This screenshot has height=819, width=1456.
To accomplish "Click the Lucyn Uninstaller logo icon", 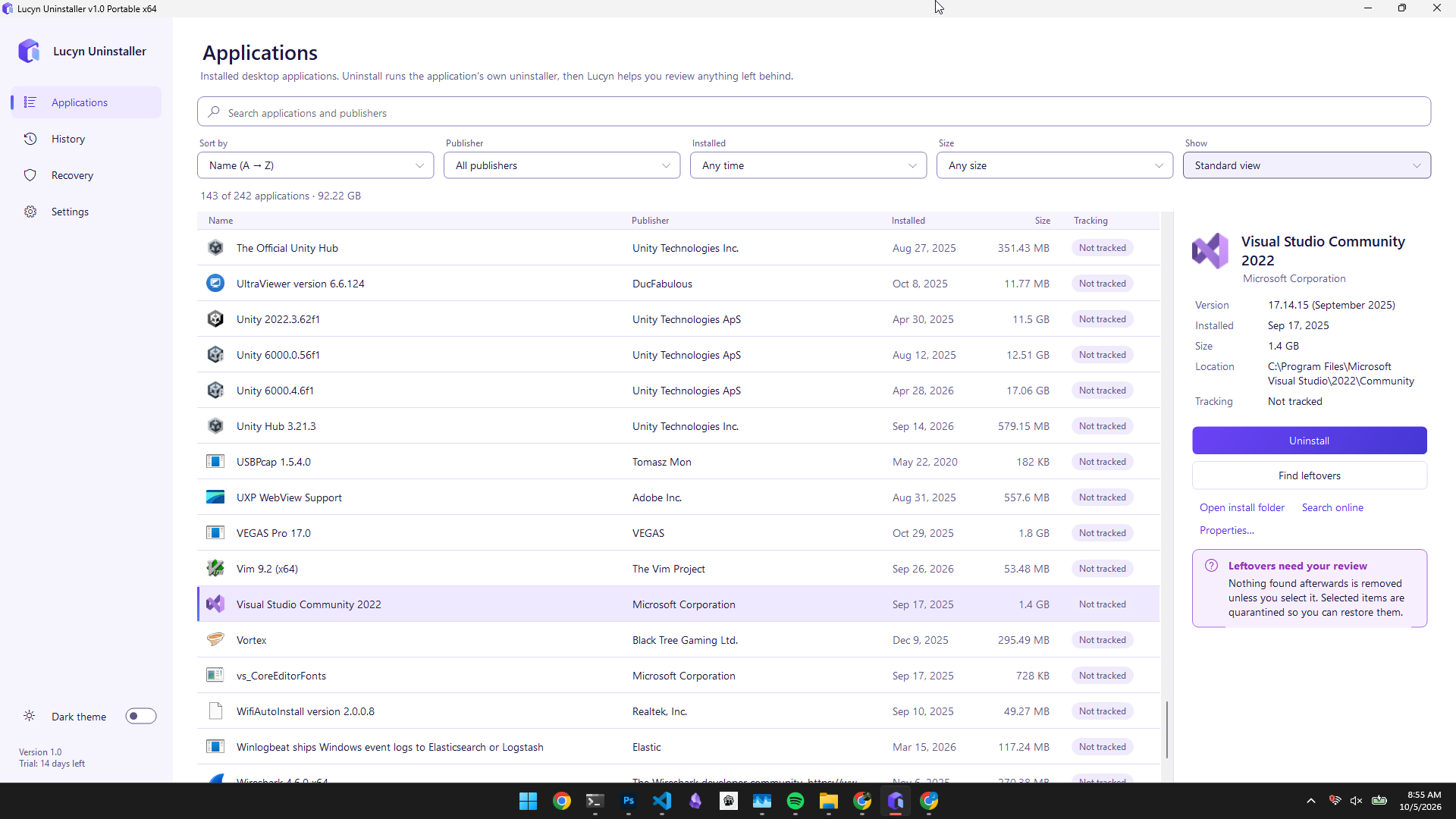I will point(29,51).
